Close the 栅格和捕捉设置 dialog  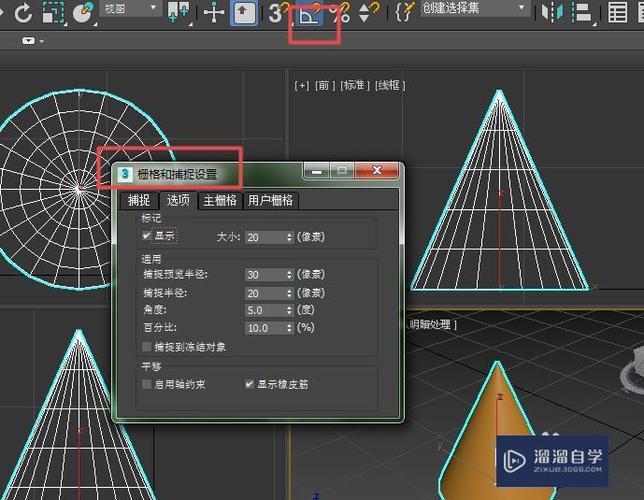coord(376,171)
